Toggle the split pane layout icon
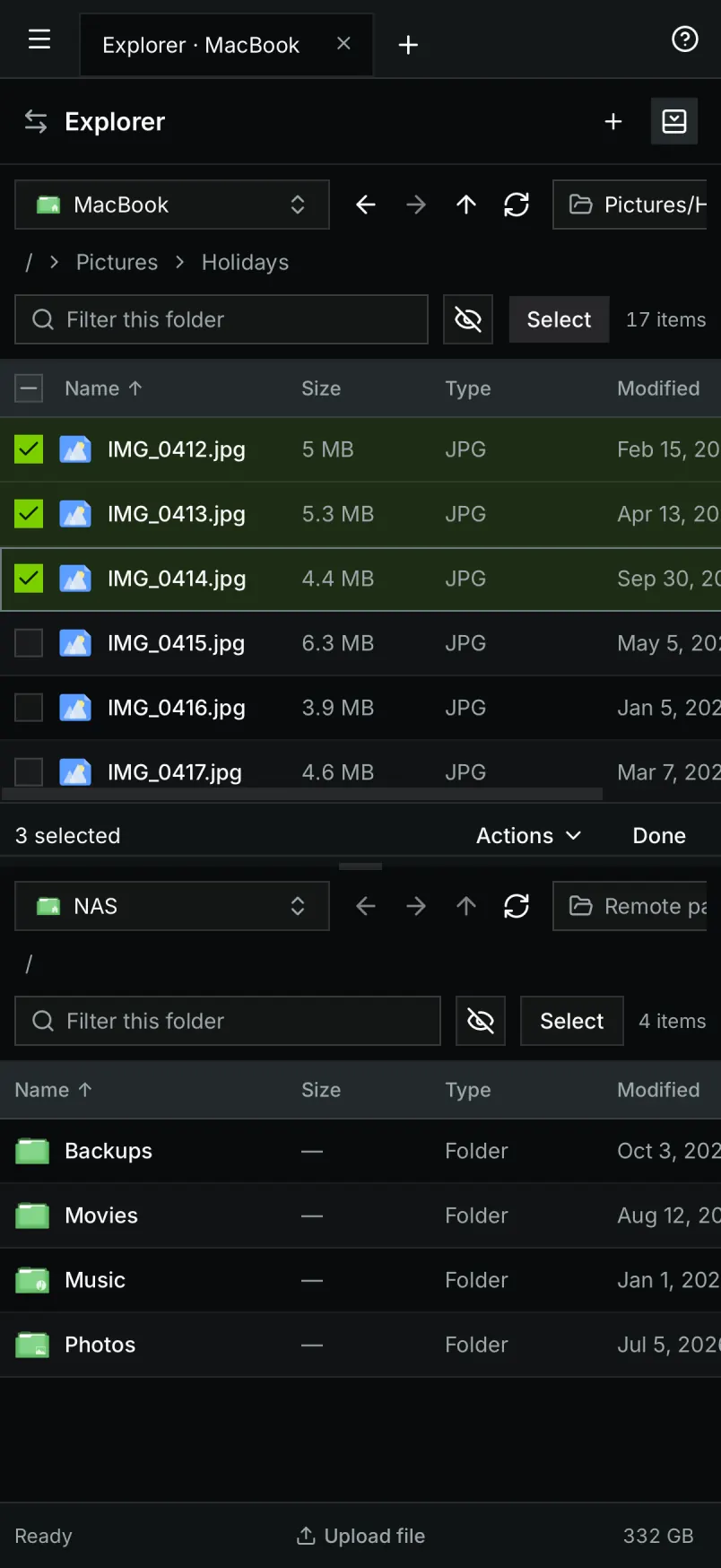 [674, 121]
